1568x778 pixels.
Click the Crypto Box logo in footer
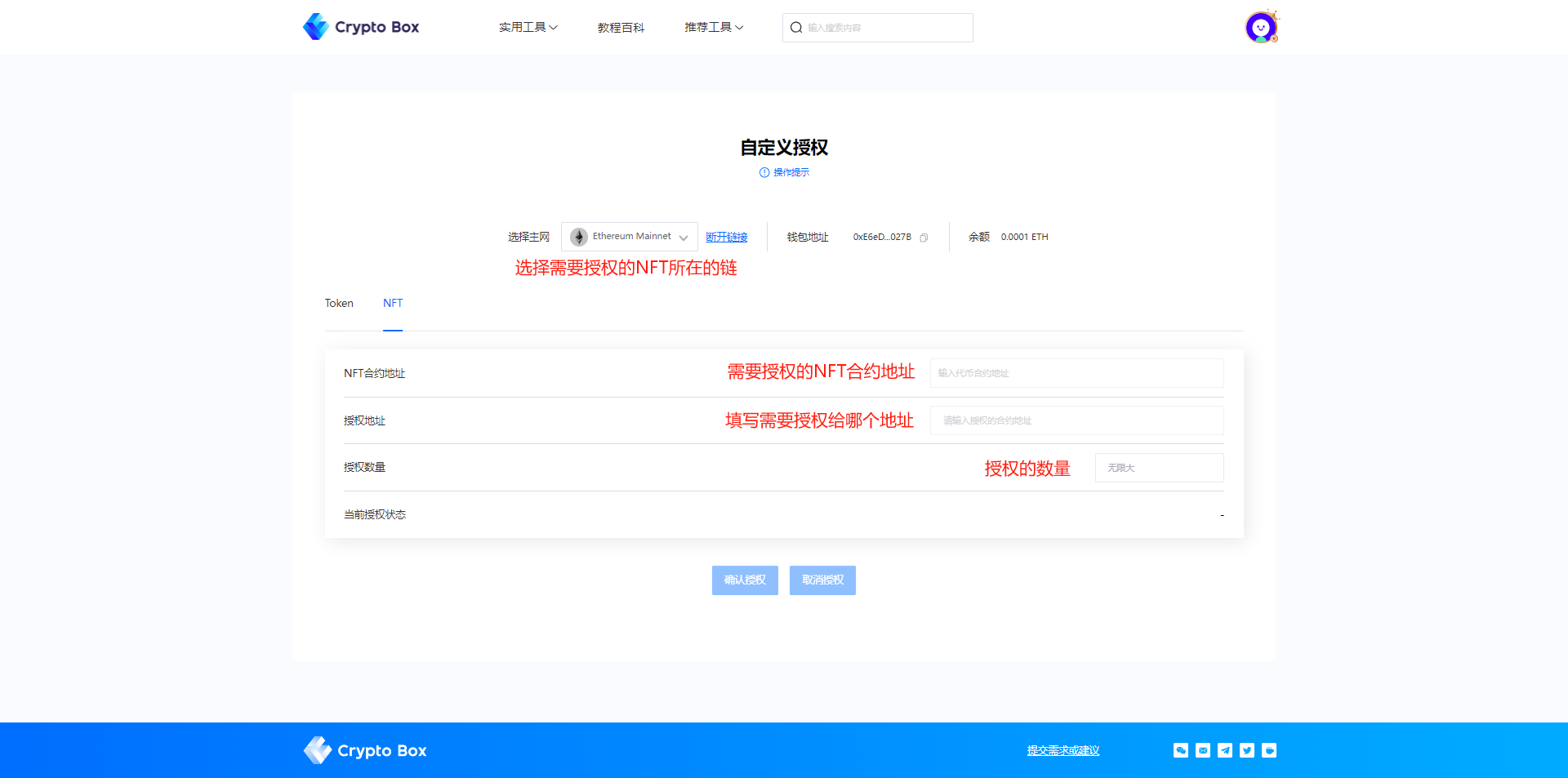coord(365,750)
